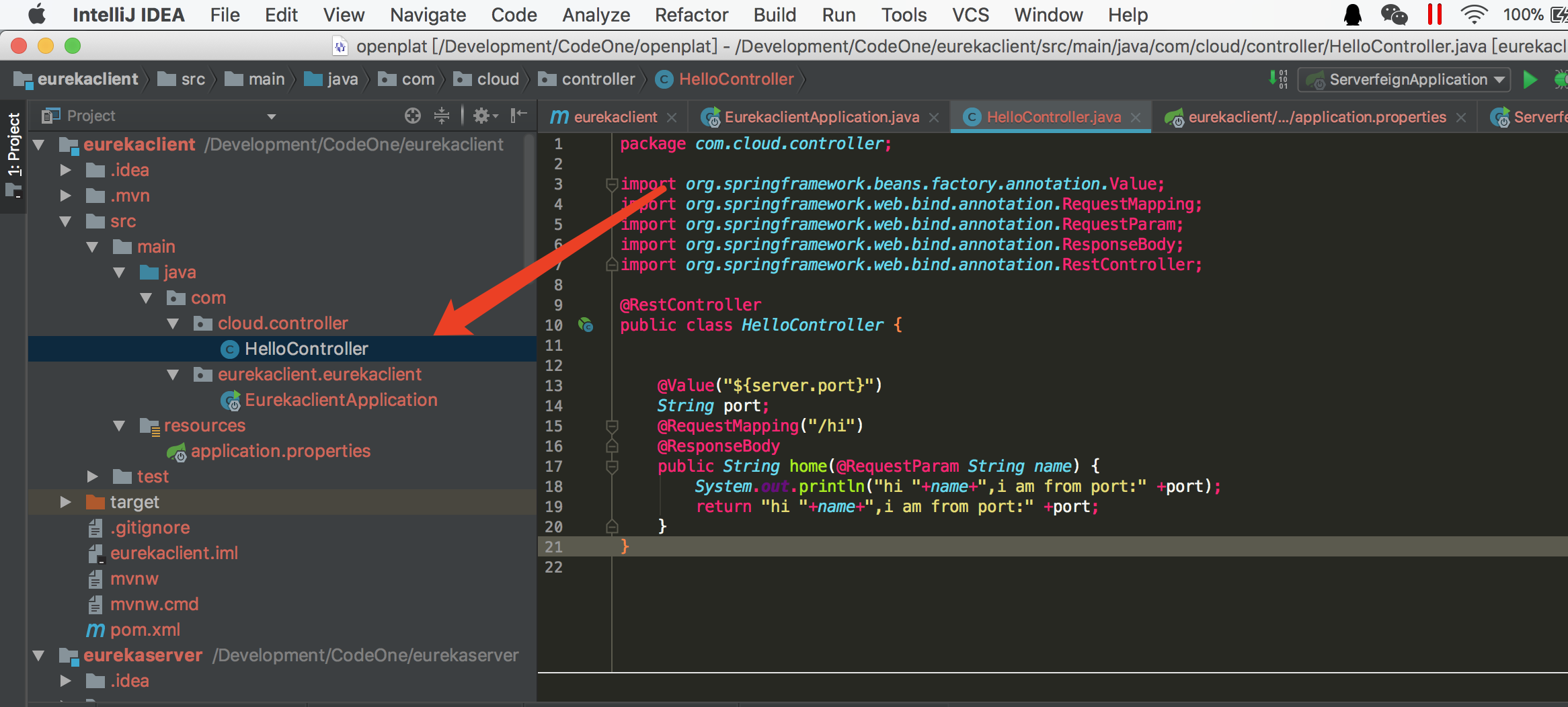Click the make project build icon
Image resolution: width=1568 pixels, height=707 pixels.
click(x=1279, y=79)
